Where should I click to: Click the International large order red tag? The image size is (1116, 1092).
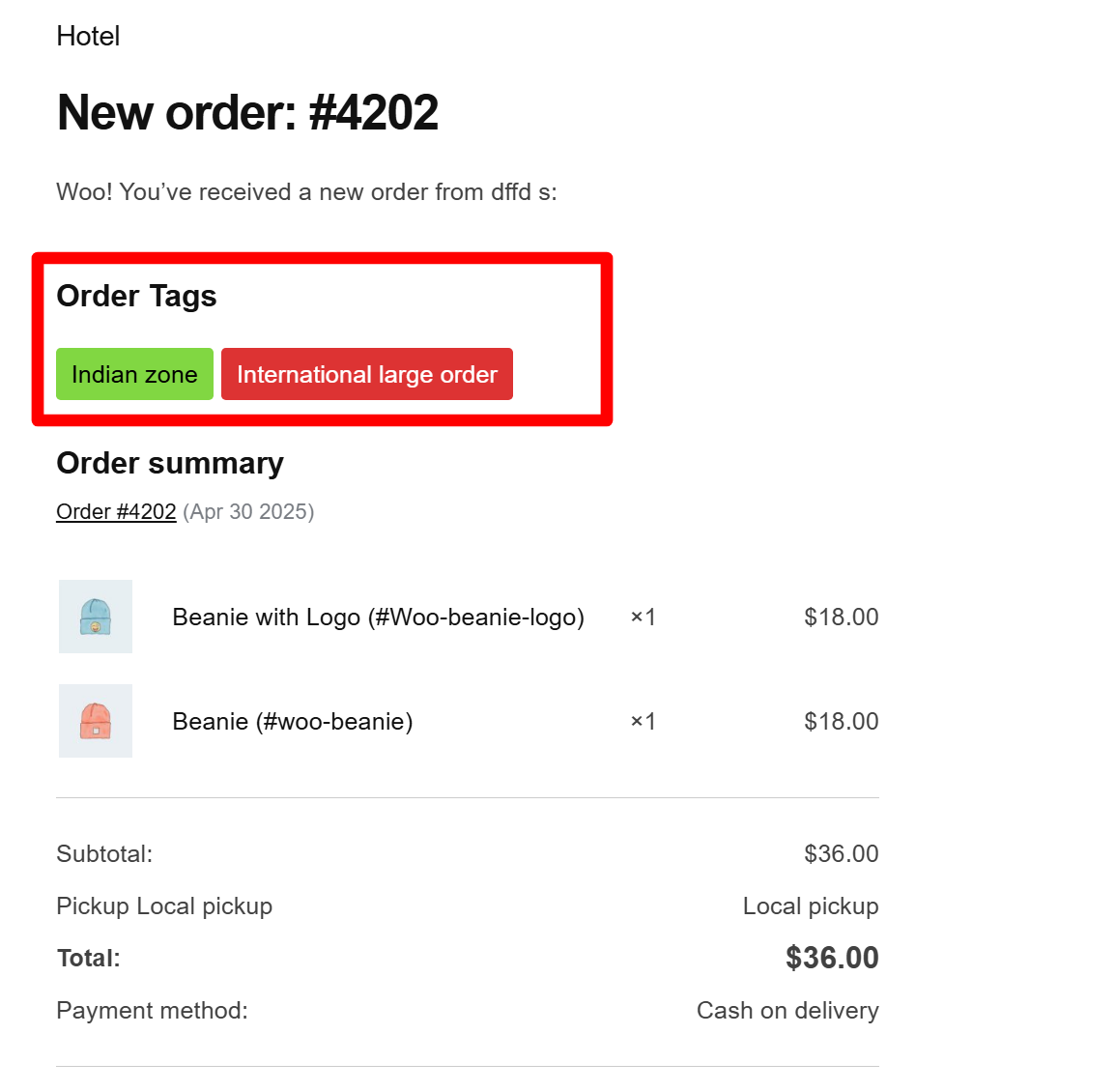(366, 374)
